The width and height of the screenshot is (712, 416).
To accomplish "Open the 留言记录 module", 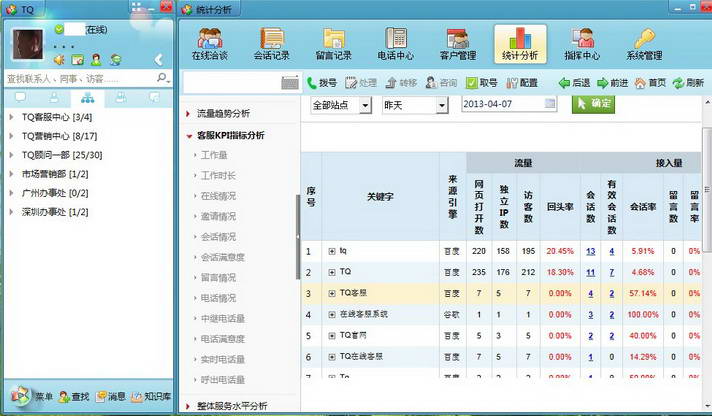I will 334,44.
